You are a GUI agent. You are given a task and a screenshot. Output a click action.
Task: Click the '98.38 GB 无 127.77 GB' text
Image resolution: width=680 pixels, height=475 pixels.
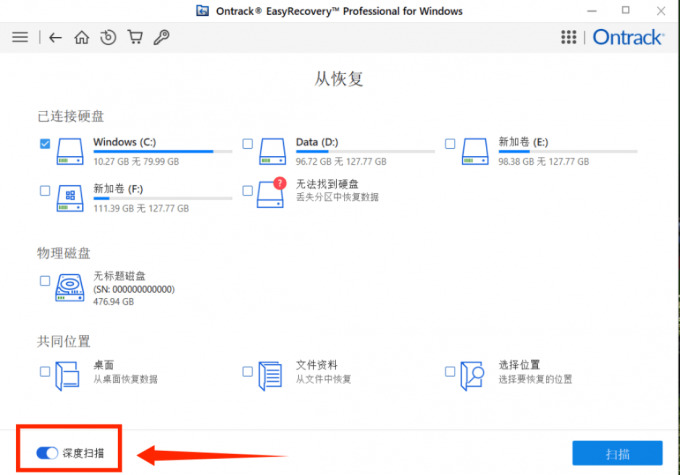543,162
